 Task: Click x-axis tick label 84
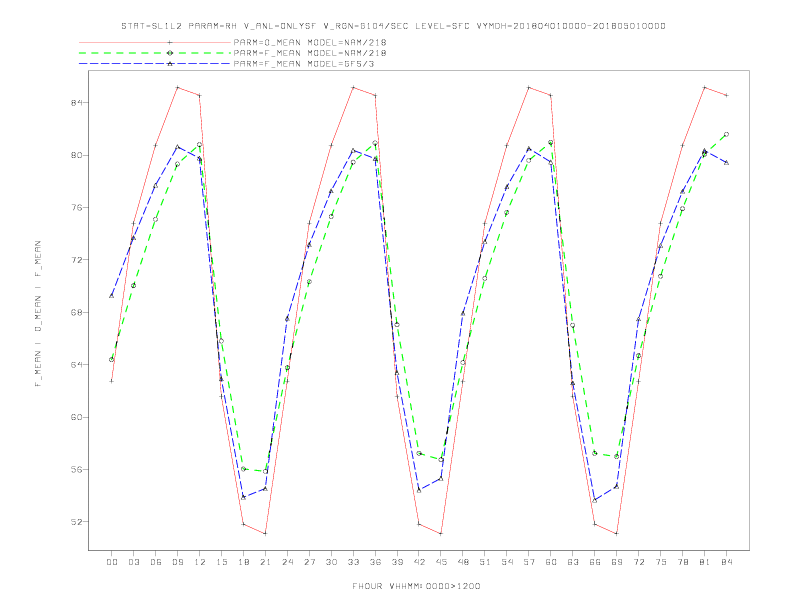click(x=727, y=562)
